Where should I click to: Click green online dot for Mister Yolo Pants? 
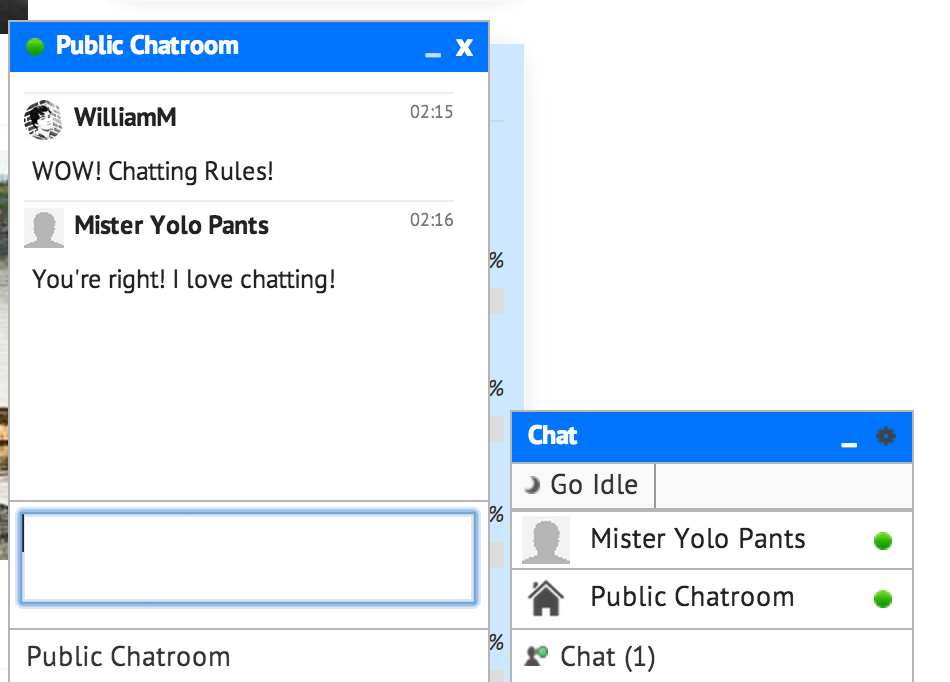[x=883, y=540]
